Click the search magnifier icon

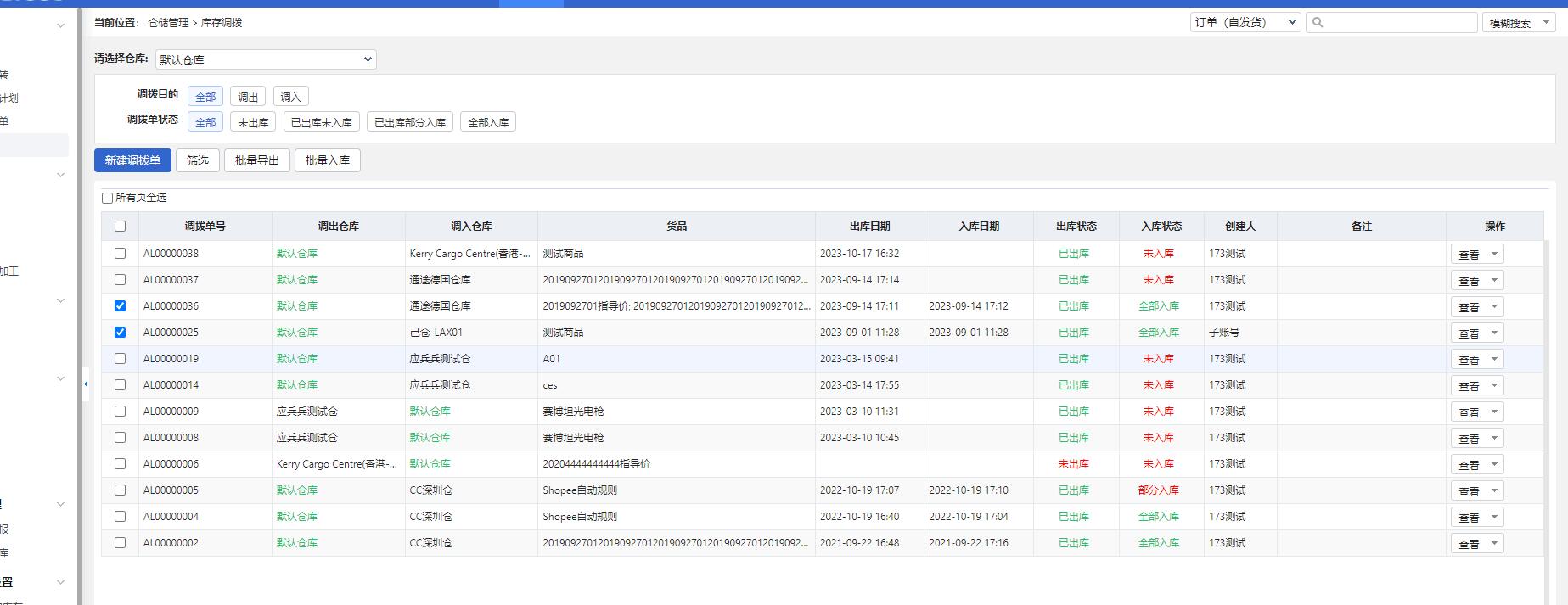1318,23
